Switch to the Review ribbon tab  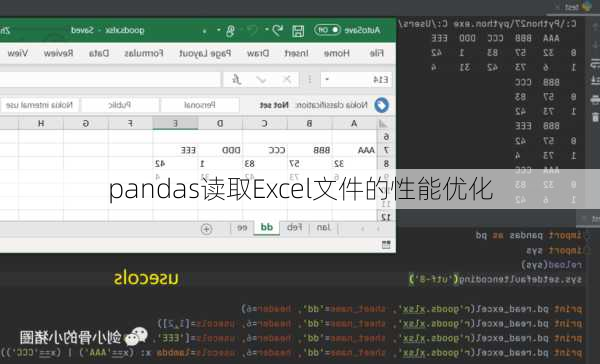[59, 53]
